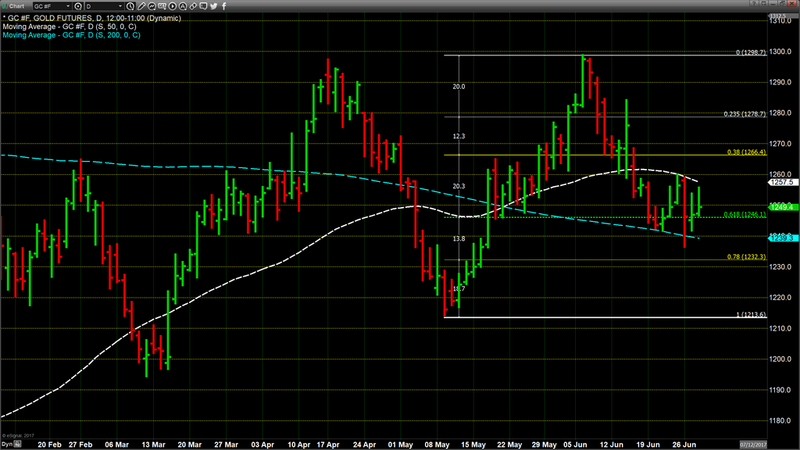Click the 1312.5 marker at top of price axis
Image resolution: width=800 pixels, height=450 pixels.
pos(782,16)
